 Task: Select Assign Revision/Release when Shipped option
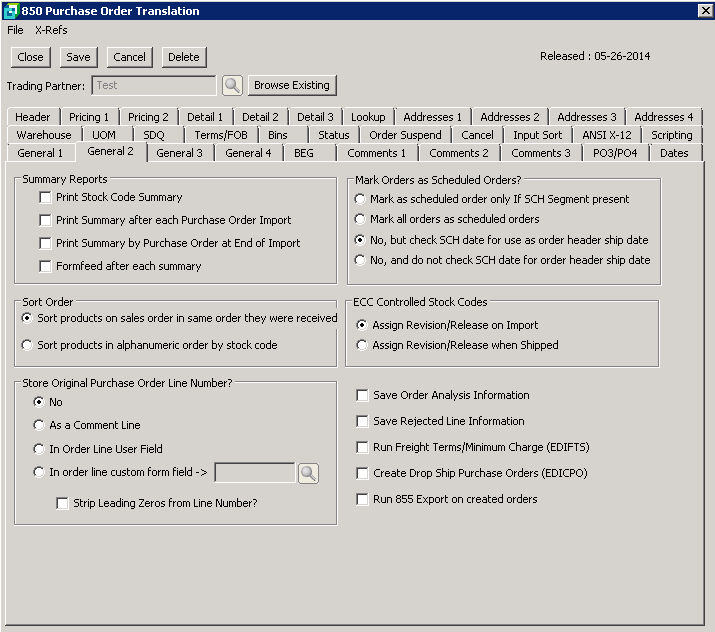[x=361, y=346]
